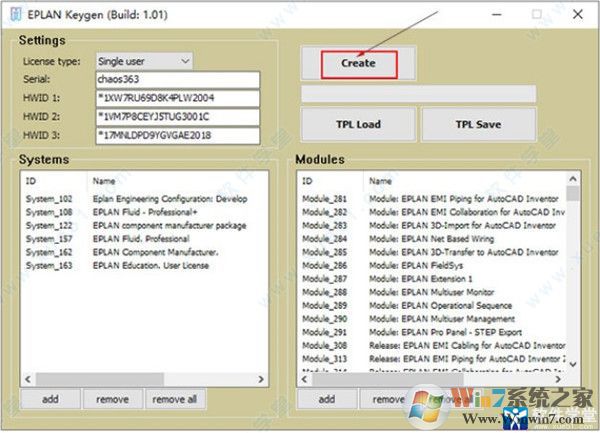Click the add button under Modules
The image size is (600, 433).
[327, 399]
